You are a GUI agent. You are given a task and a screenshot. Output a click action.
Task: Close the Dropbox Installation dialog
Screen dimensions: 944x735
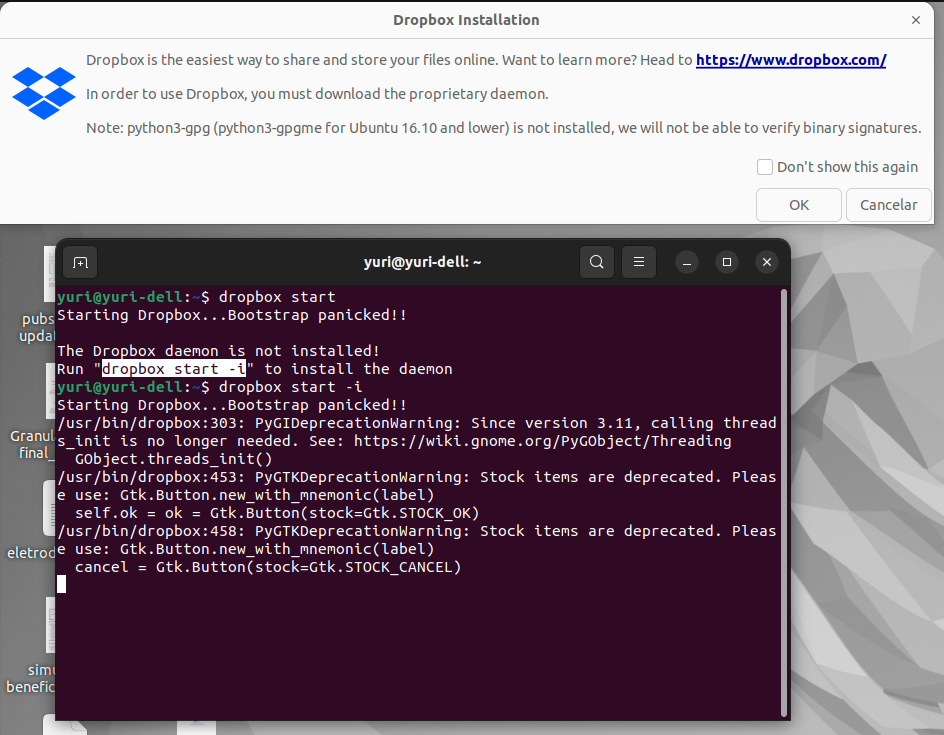(x=916, y=20)
